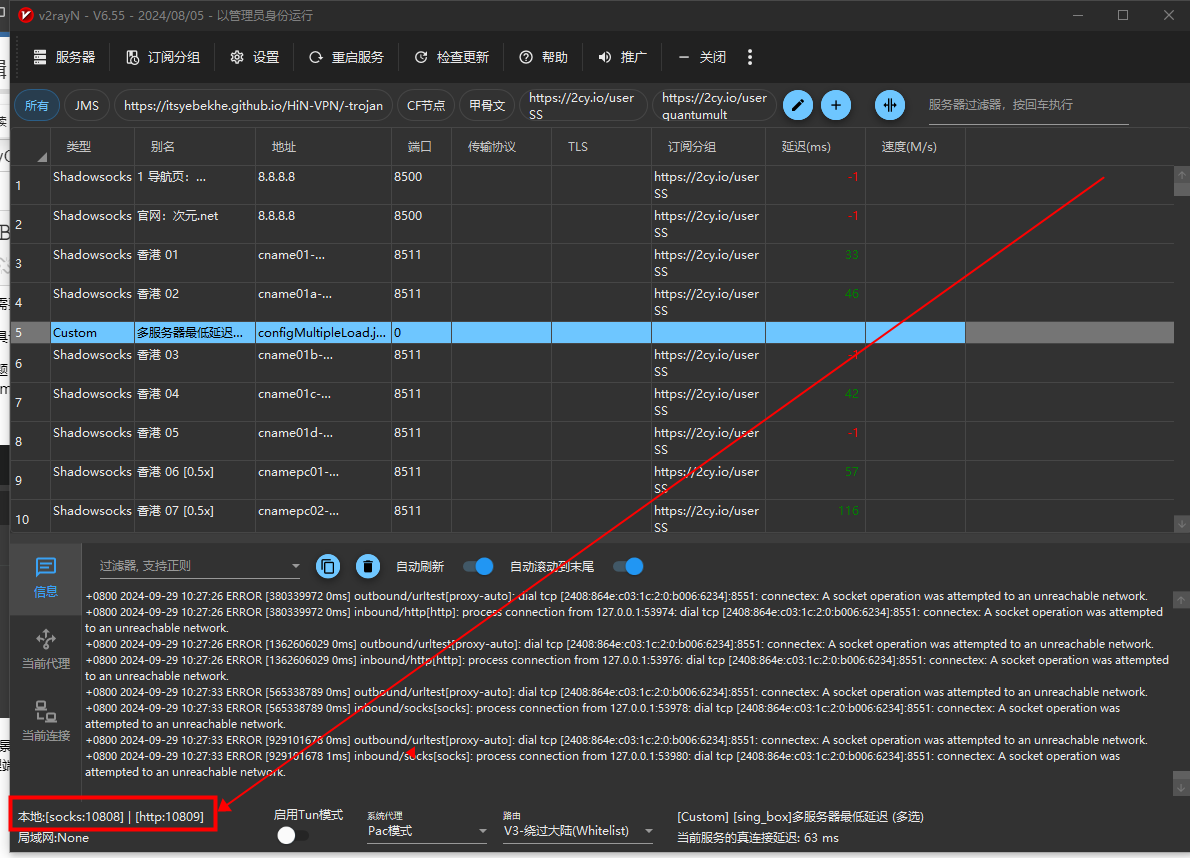This screenshot has height=858, width=1190.
Task: Open the 当前代理 panel icon
Action: [46, 649]
